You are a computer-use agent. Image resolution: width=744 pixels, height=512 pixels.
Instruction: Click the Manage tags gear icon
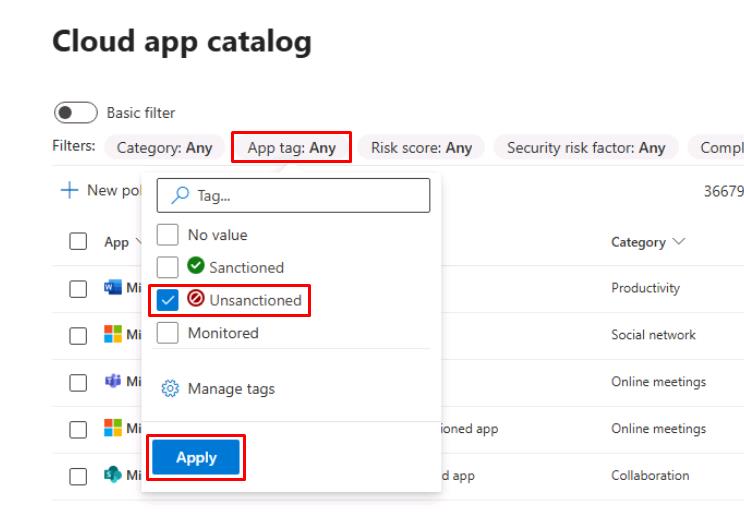click(169, 389)
